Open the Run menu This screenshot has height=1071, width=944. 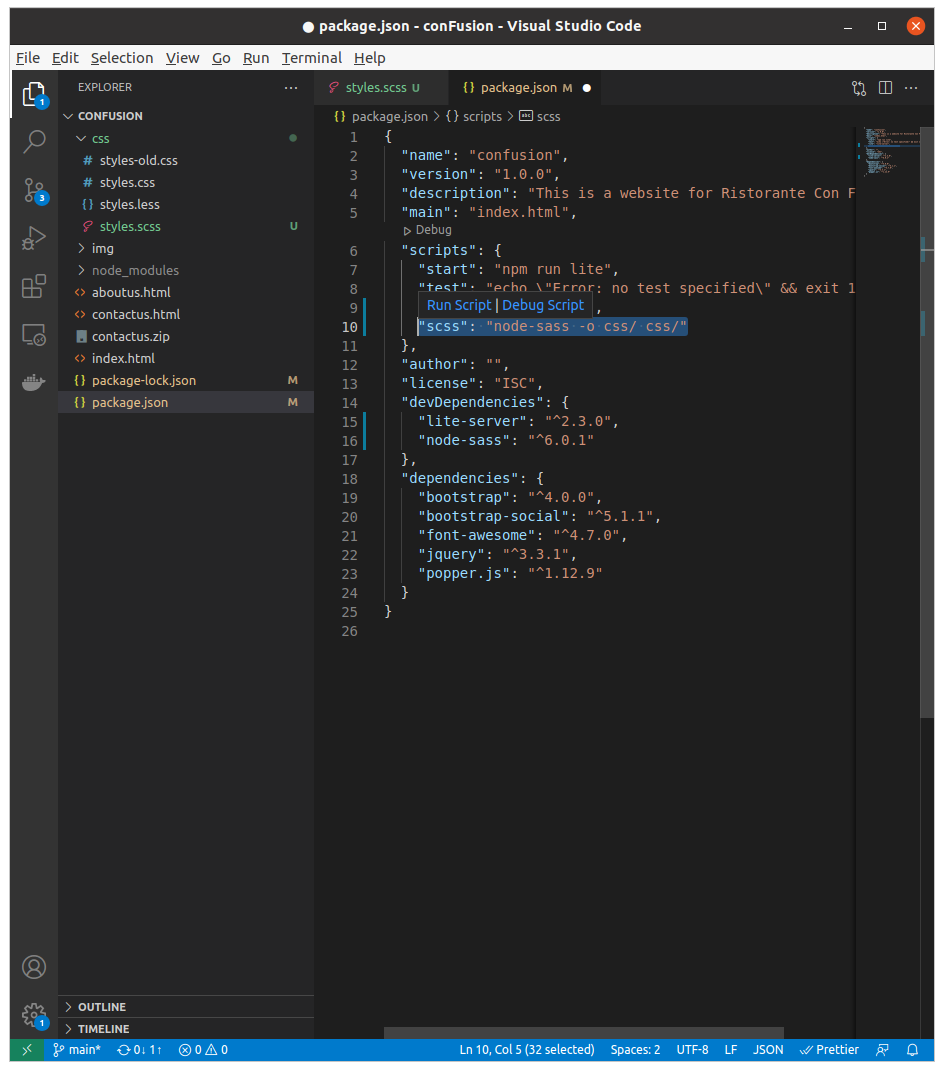256,58
